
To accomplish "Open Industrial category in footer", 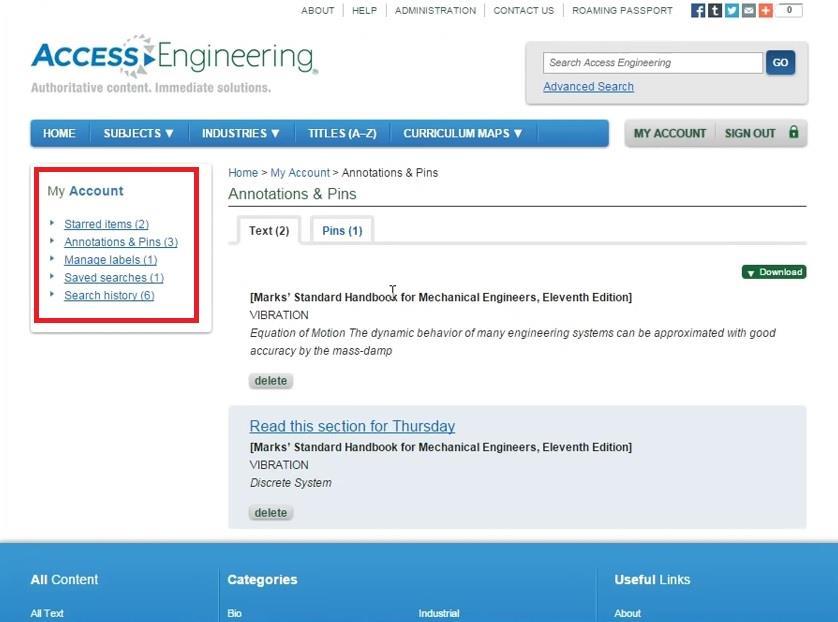I will pos(439,613).
